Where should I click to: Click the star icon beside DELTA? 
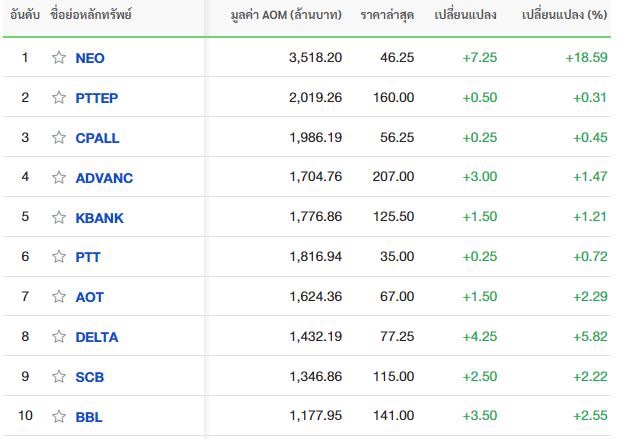click(59, 337)
